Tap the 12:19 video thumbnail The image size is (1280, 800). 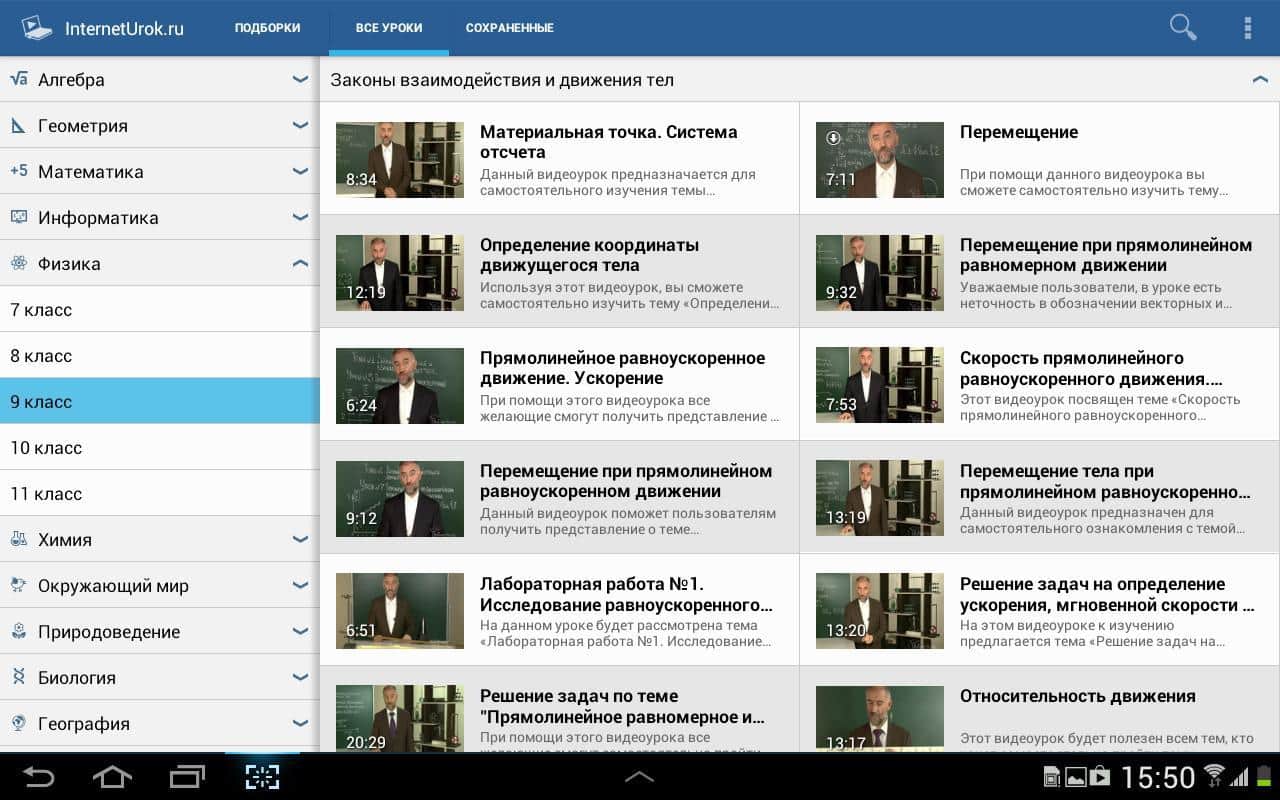400,272
